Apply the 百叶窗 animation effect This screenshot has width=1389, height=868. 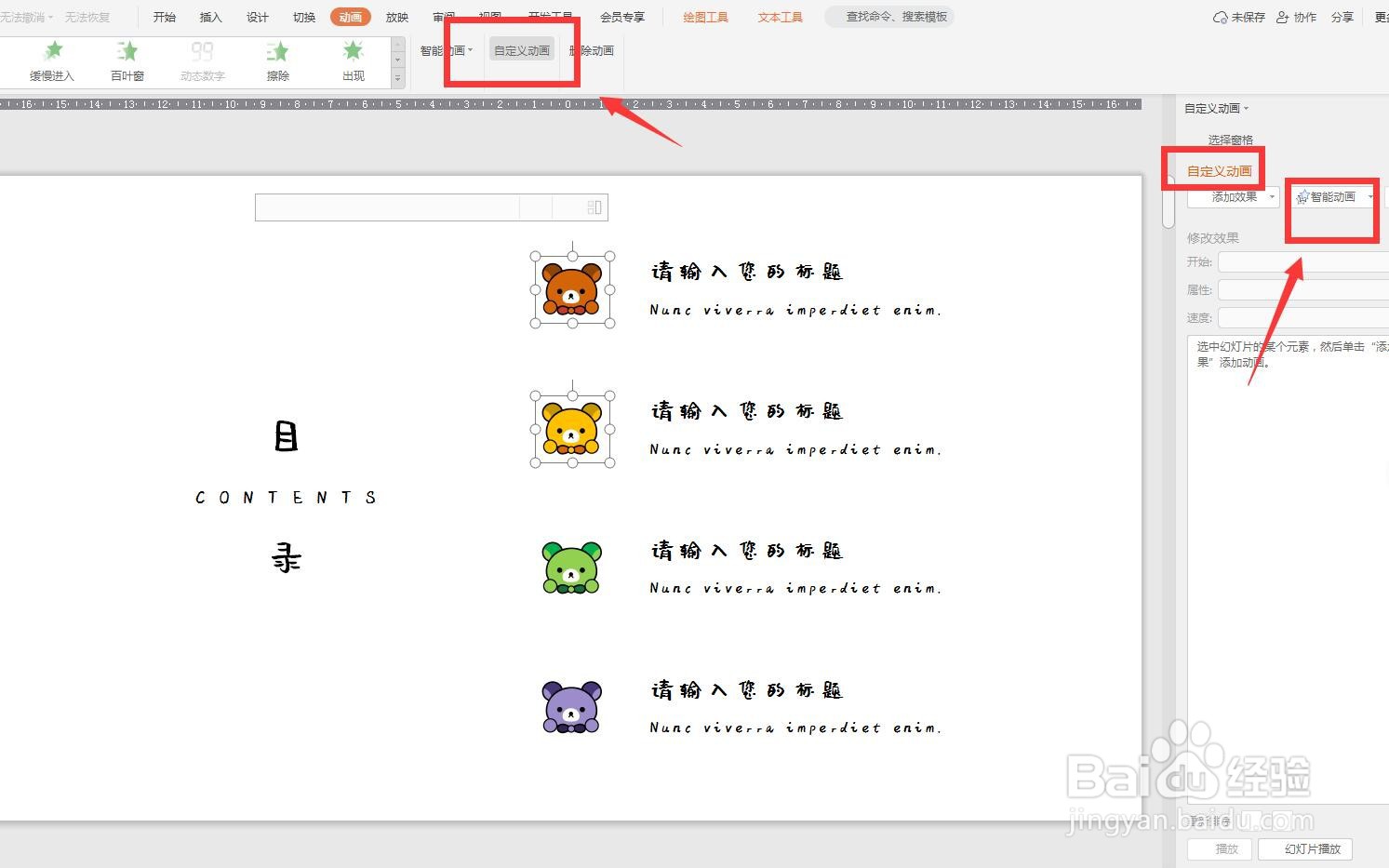point(127,61)
